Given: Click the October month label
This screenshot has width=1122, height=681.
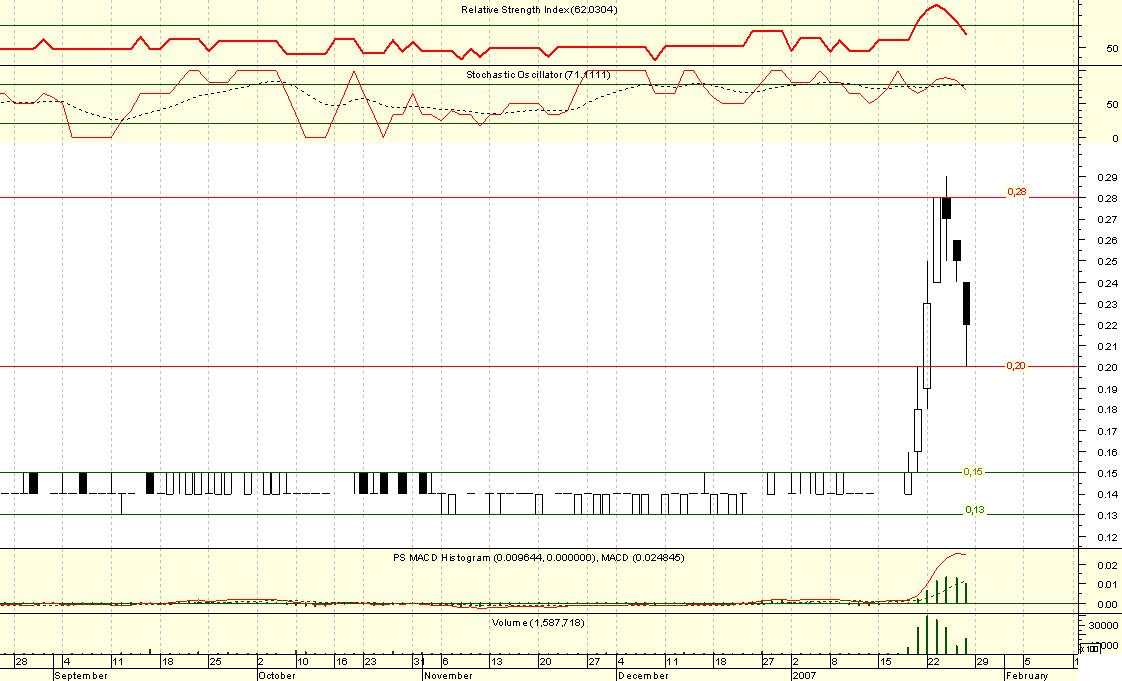Looking at the screenshot, I should click(x=277, y=675).
